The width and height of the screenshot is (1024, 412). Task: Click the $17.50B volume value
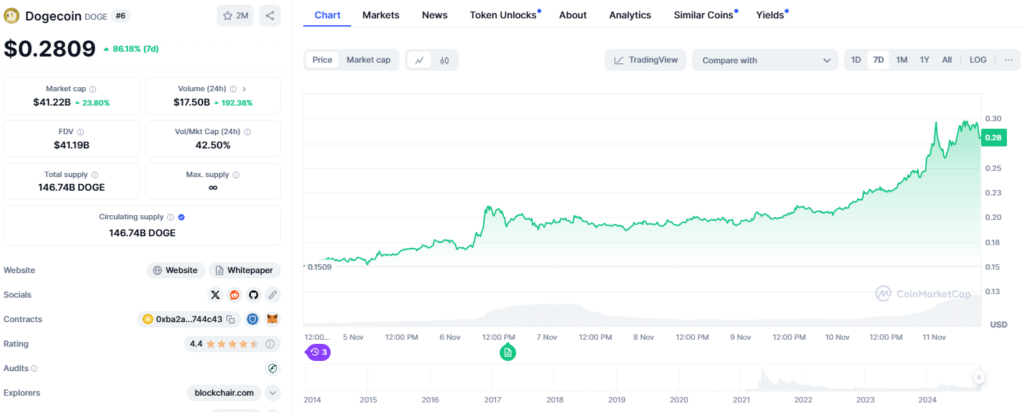191,103
